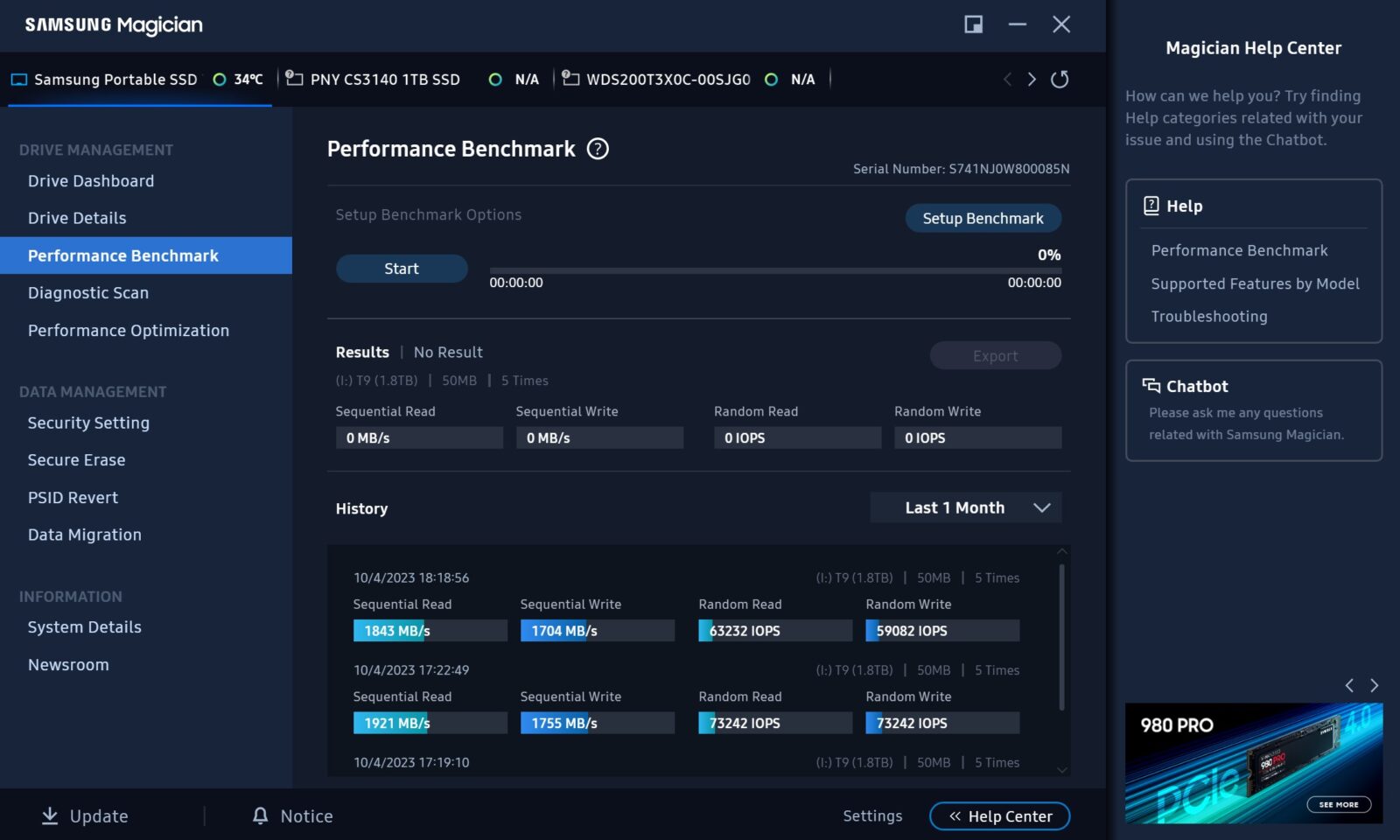Collapse the Help Center panel button
Image resolution: width=1400 pixels, height=840 pixels.
pos(999,816)
